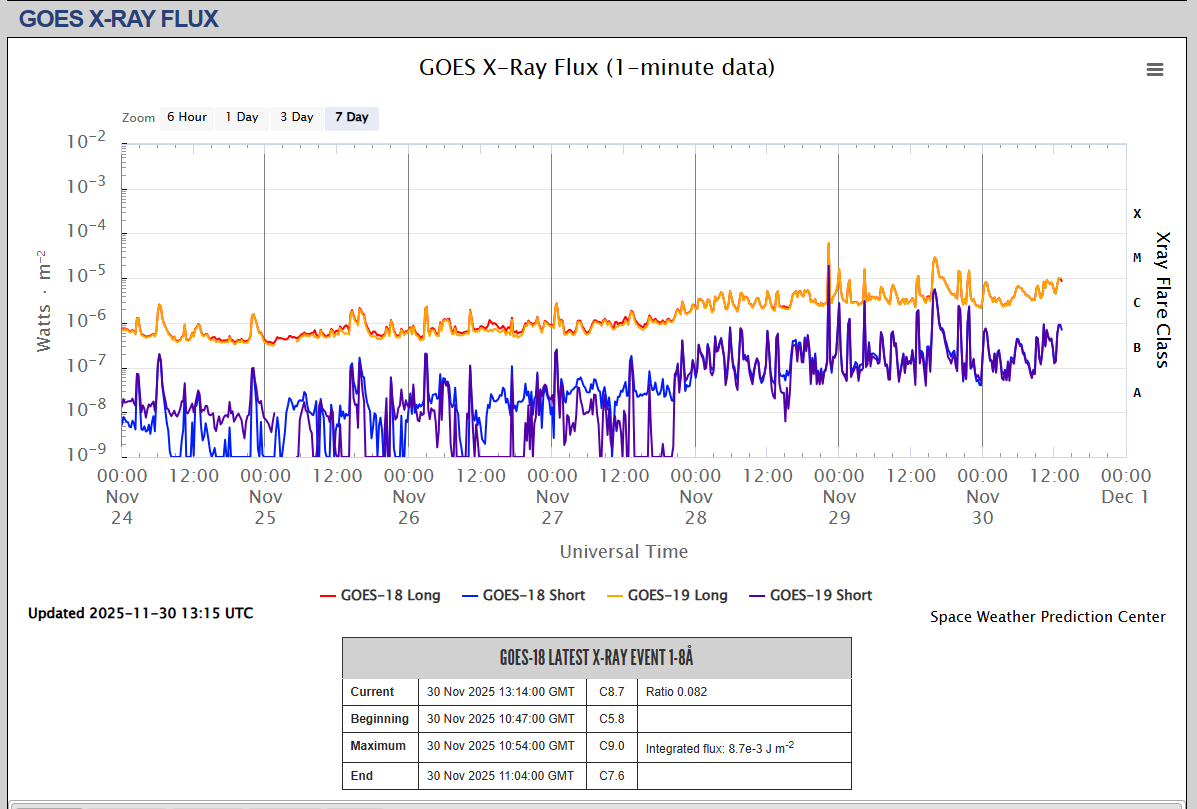
Task: Select the 6 Hour zoom button
Action: (186, 117)
